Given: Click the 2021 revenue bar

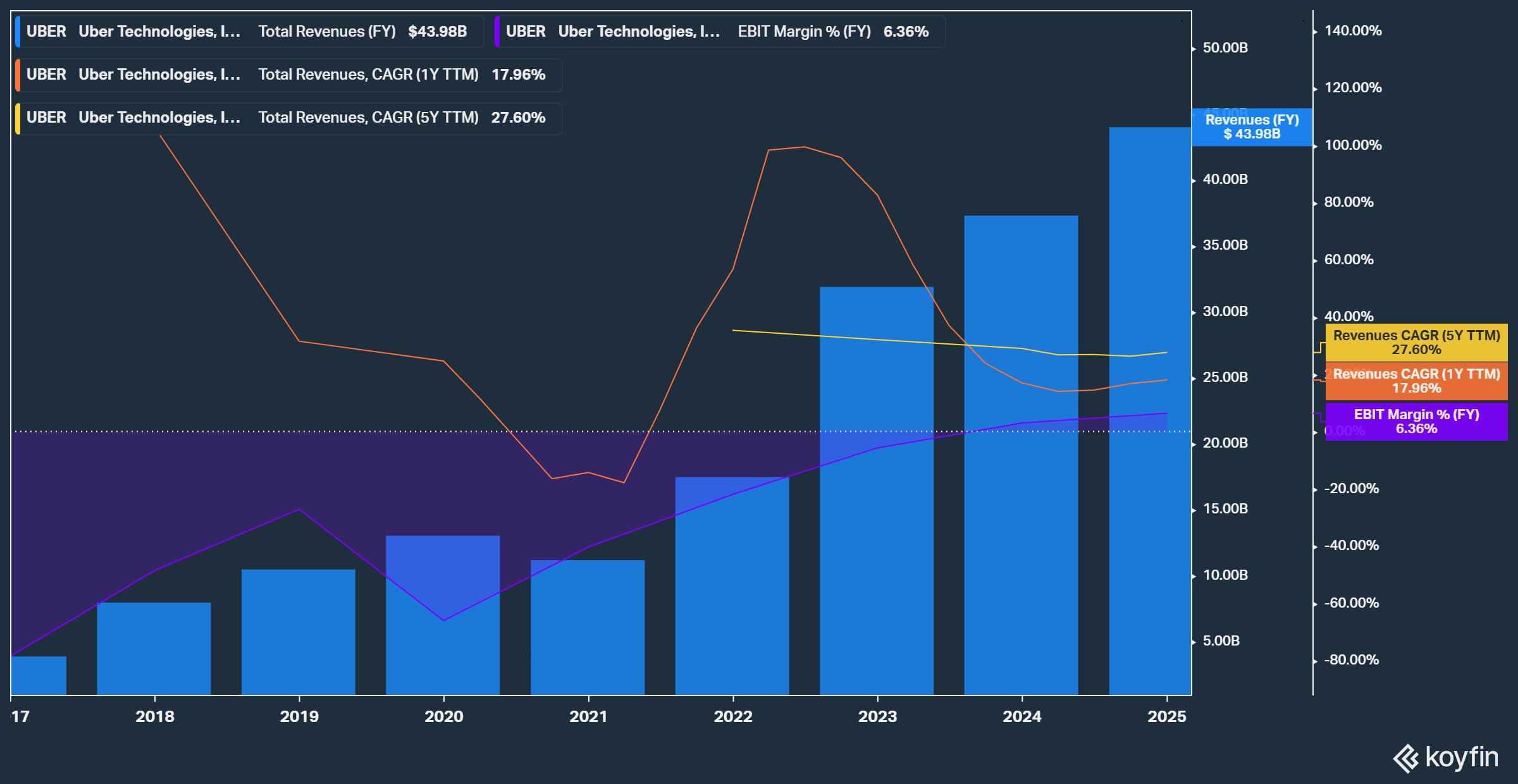Looking at the screenshot, I should [588, 627].
